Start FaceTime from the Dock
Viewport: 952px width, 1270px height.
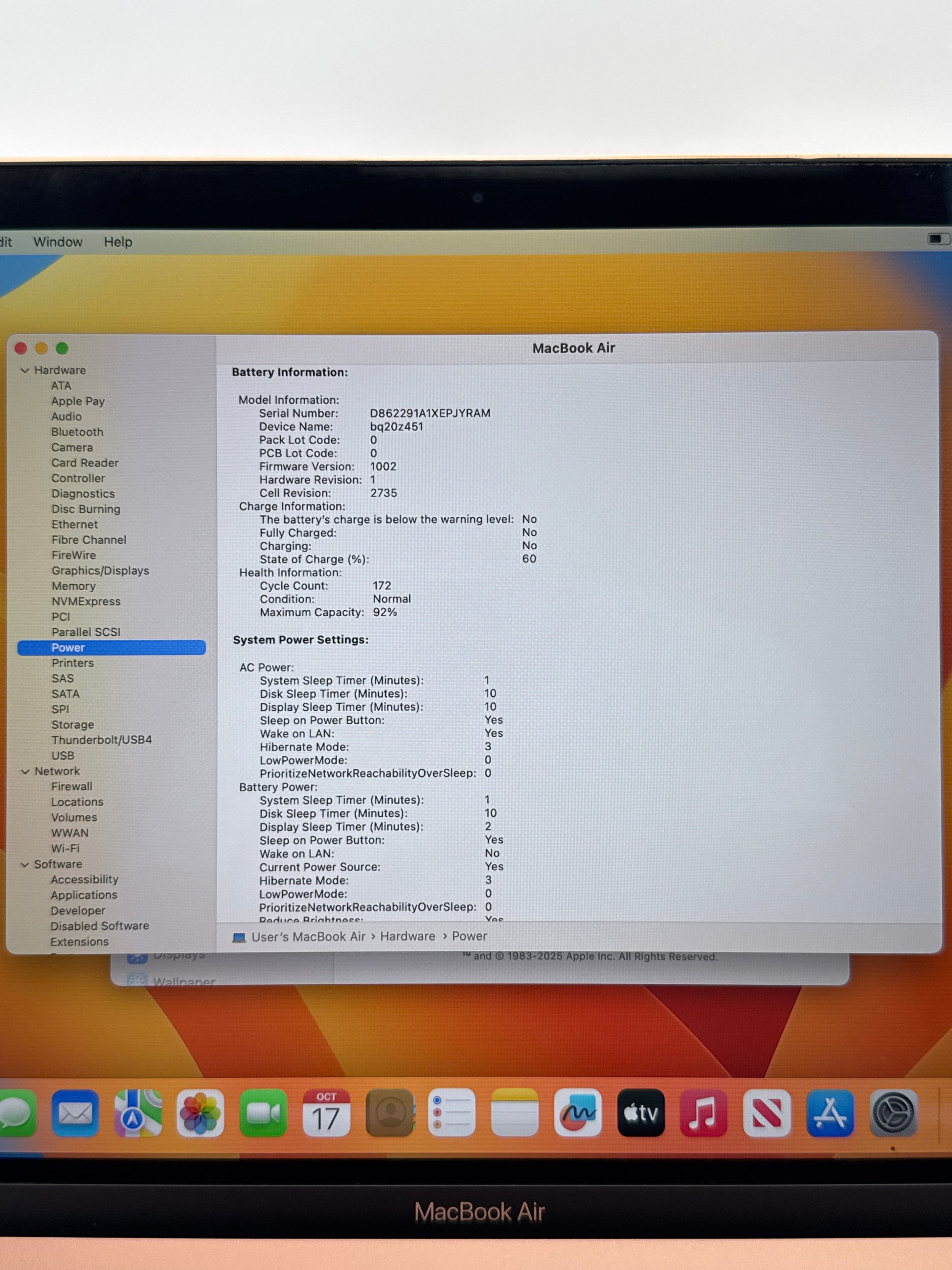tap(263, 1113)
